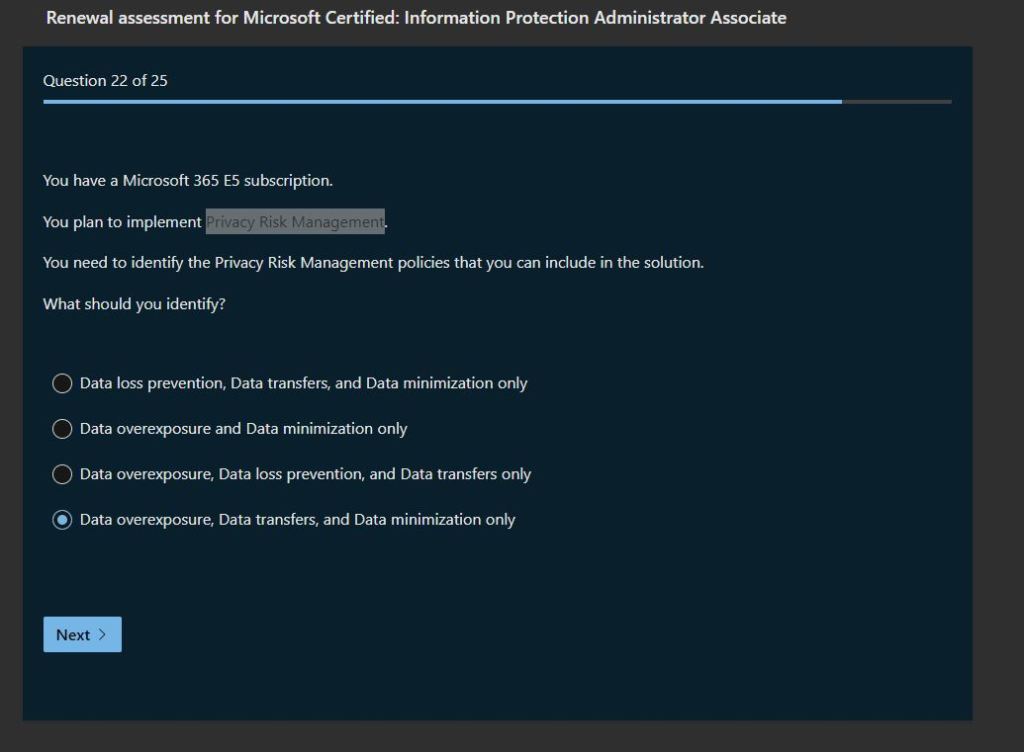This screenshot has height=752, width=1024.
Task: Click the Question 22 of 25 counter
Action: click(x=105, y=81)
